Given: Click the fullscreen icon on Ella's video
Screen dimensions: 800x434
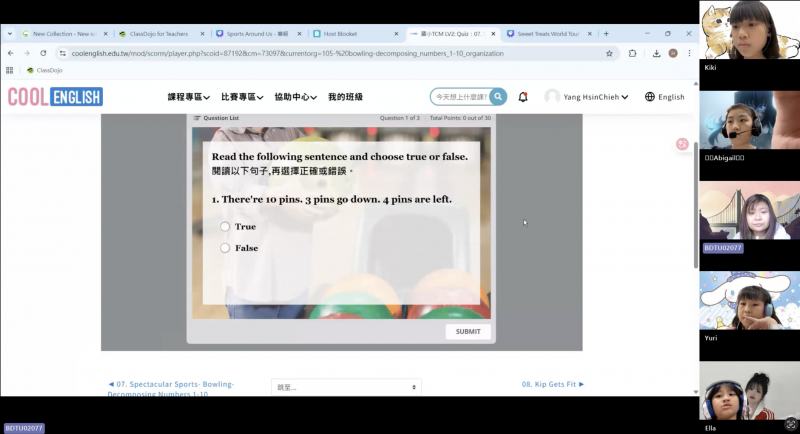Looking at the screenshot, I should pyautogui.click(x=791, y=424).
